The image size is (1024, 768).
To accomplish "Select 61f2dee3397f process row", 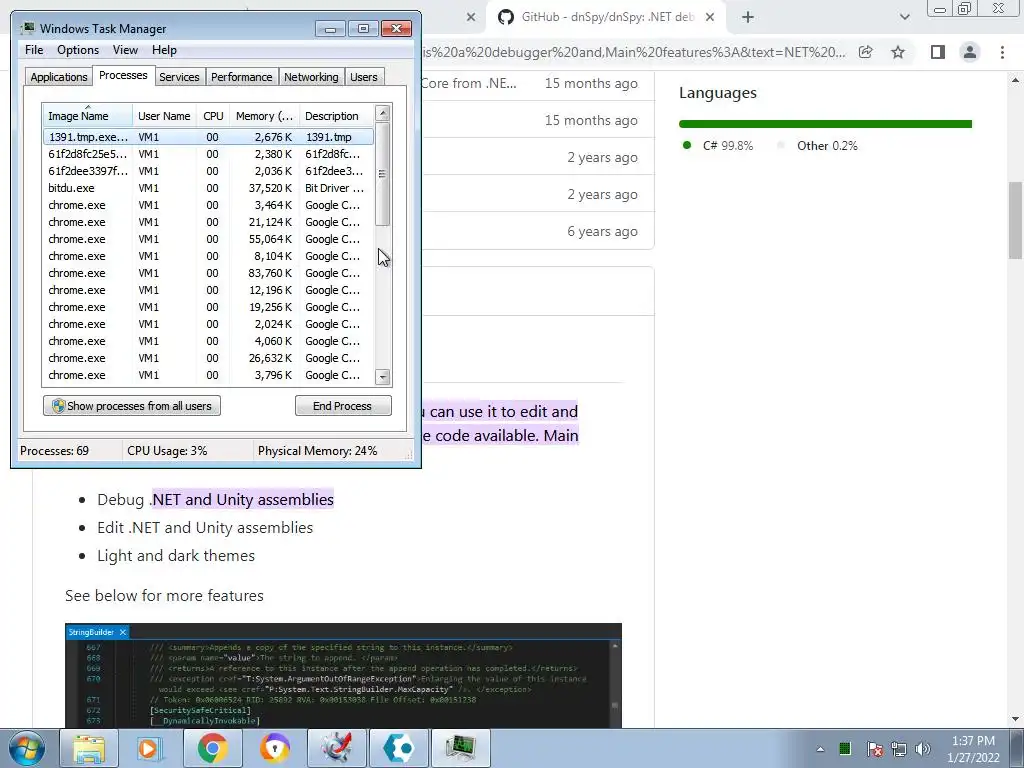I will (x=208, y=171).
